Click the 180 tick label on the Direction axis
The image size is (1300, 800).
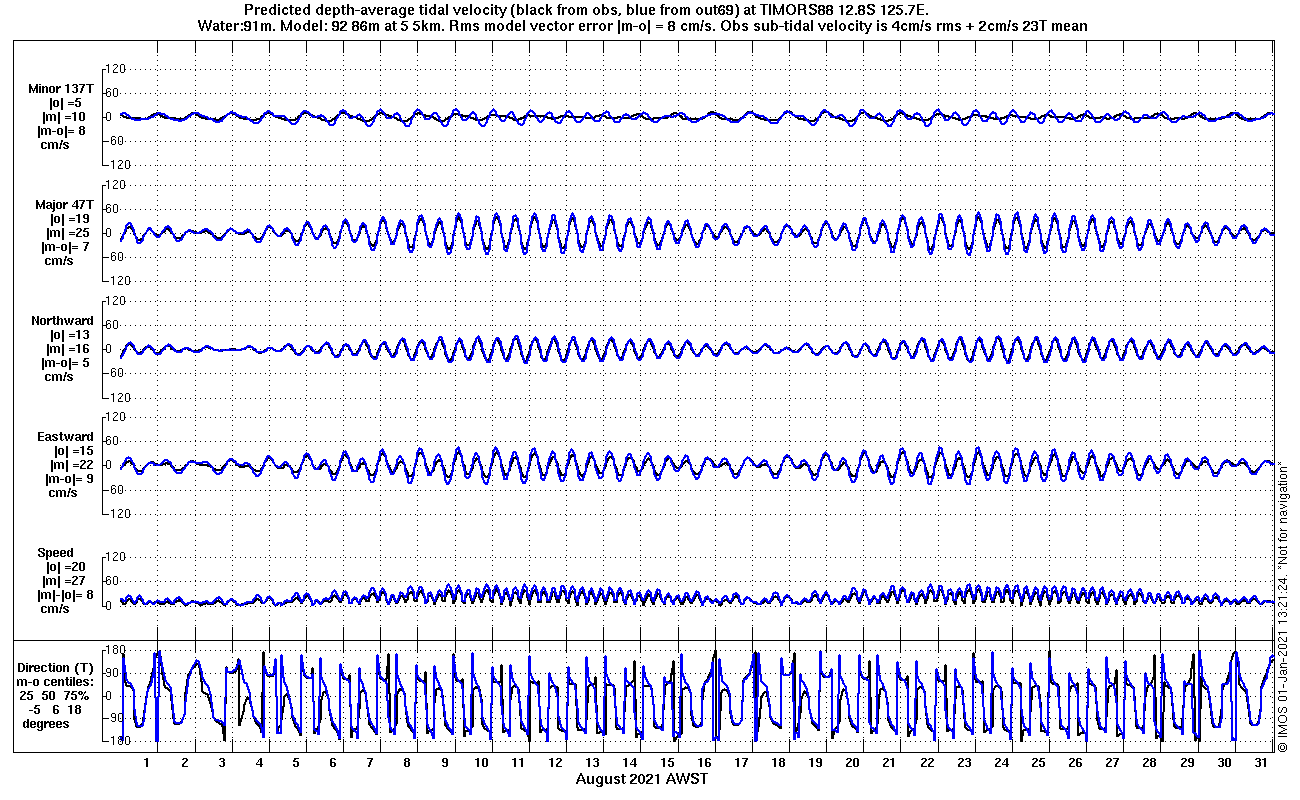(x=116, y=651)
